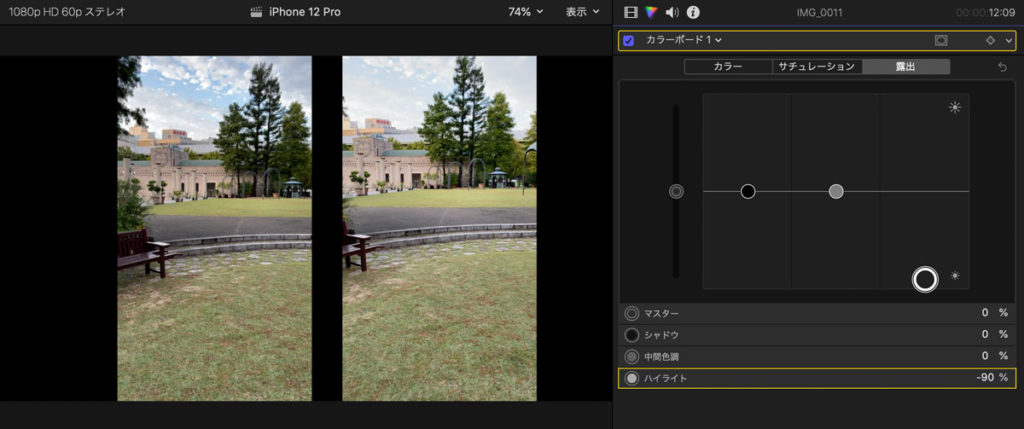The image size is (1024, 429).
Task: Click the mask icon on カラーボード 1
Action: (940, 40)
